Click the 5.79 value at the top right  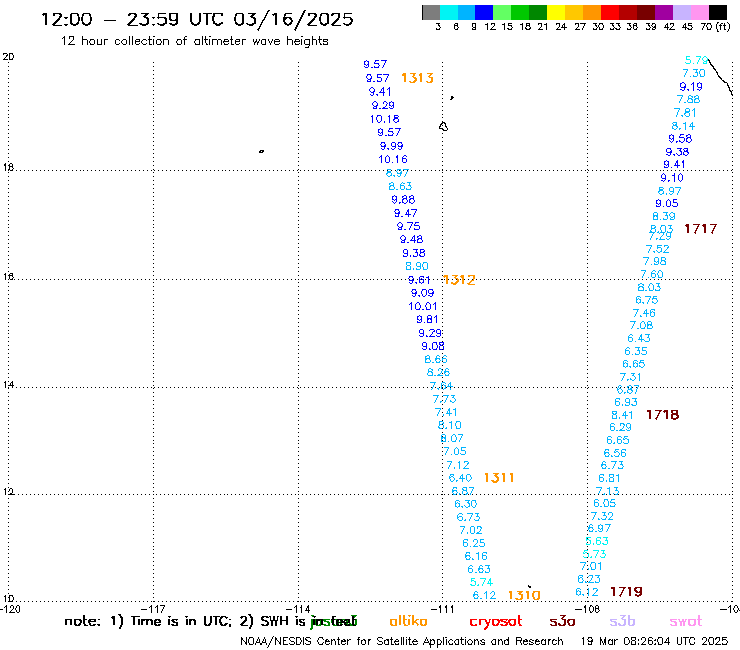697,60
